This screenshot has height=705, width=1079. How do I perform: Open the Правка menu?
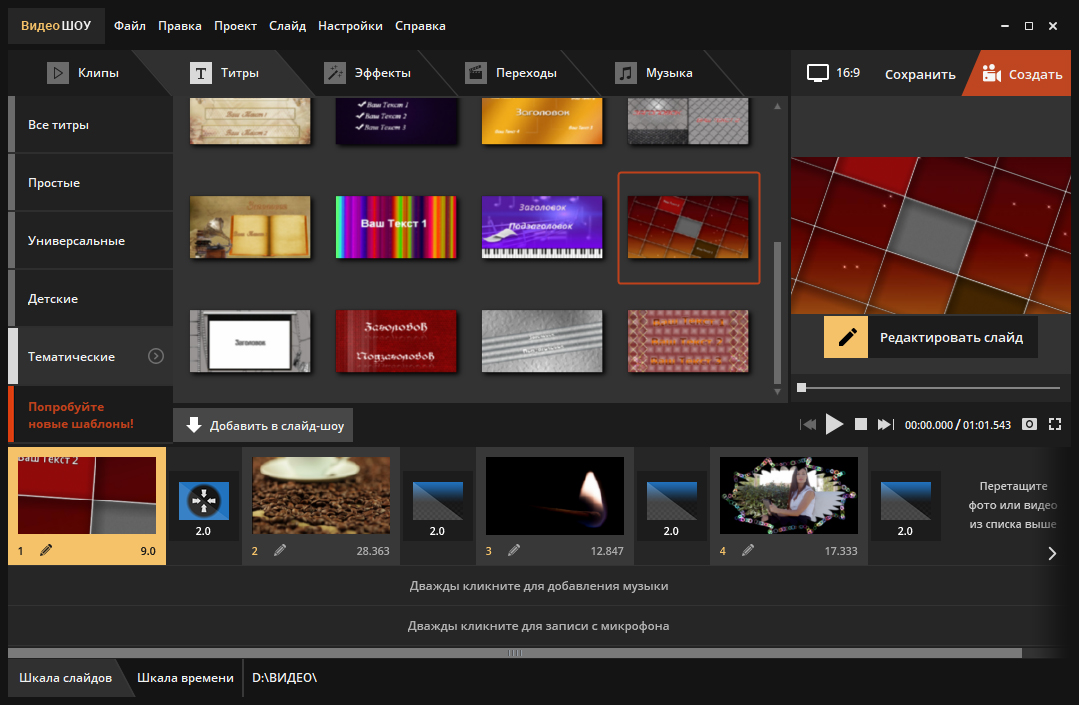pos(180,26)
